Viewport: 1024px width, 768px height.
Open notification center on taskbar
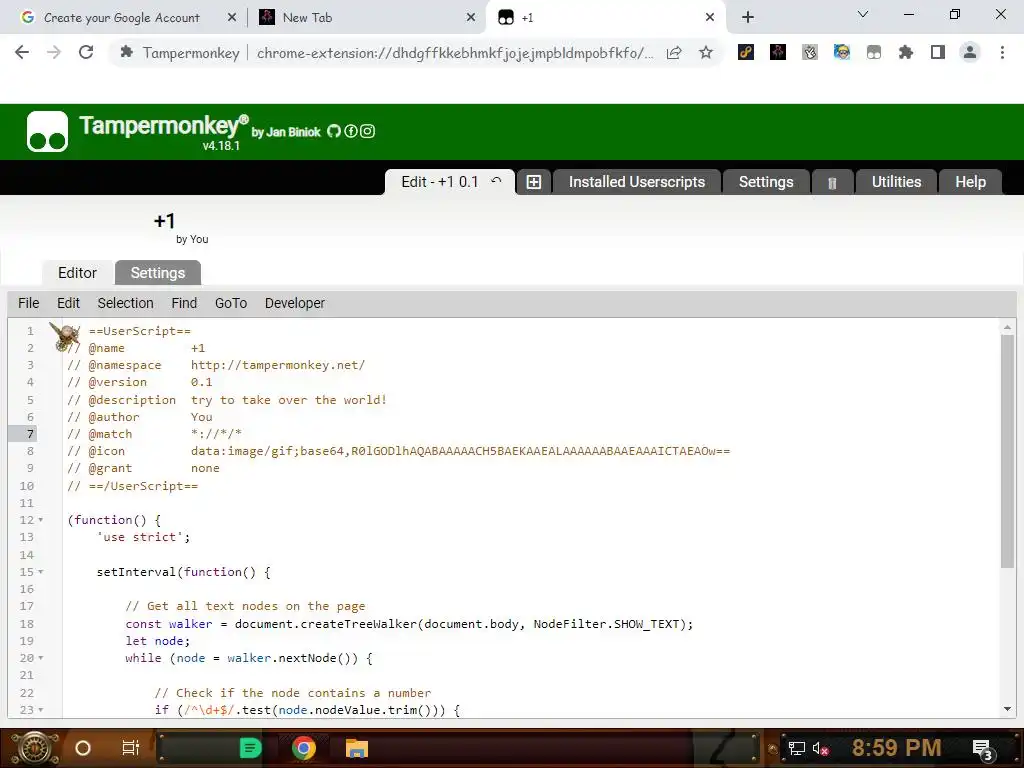tap(983, 749)
